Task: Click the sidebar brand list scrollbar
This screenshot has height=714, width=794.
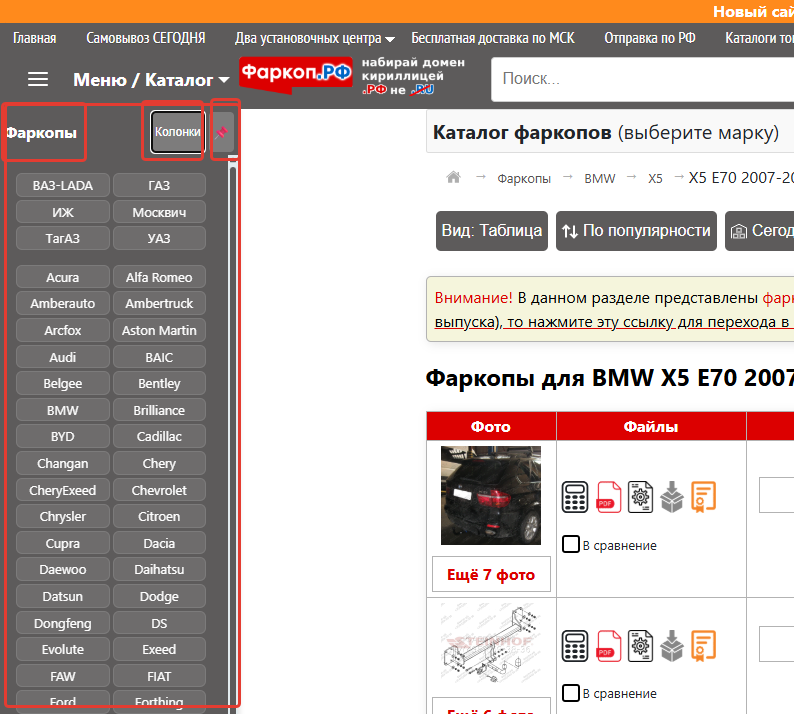Action: [x=233, y=433]
